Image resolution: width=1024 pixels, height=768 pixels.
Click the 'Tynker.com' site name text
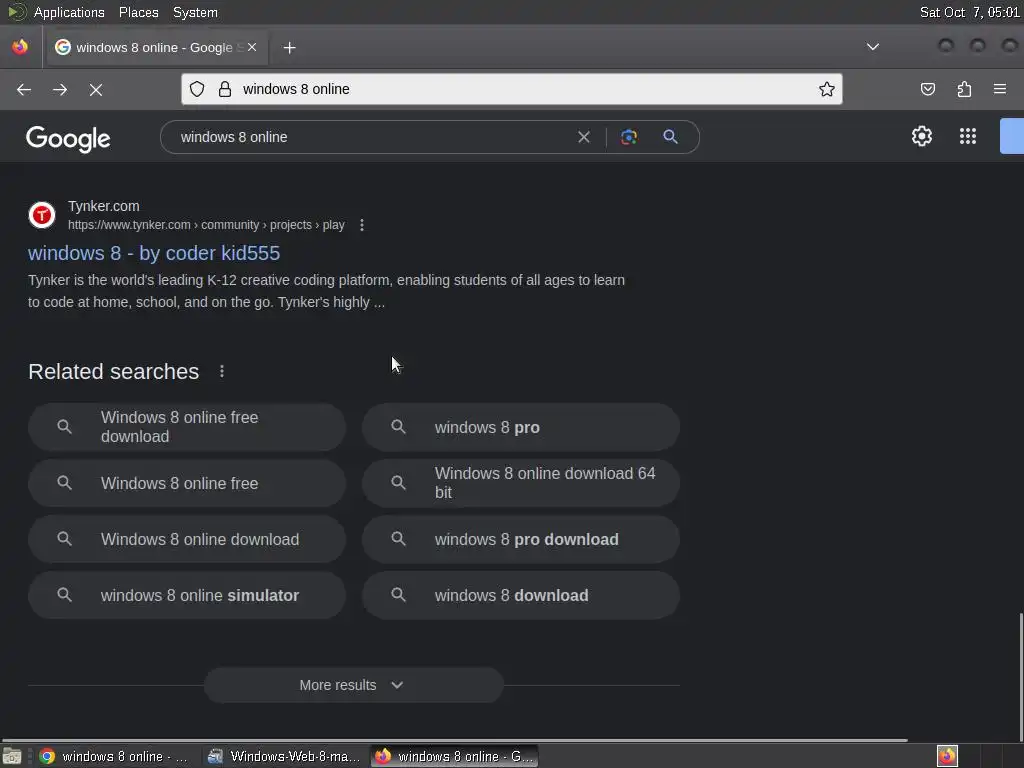click(x=104, y=206)
